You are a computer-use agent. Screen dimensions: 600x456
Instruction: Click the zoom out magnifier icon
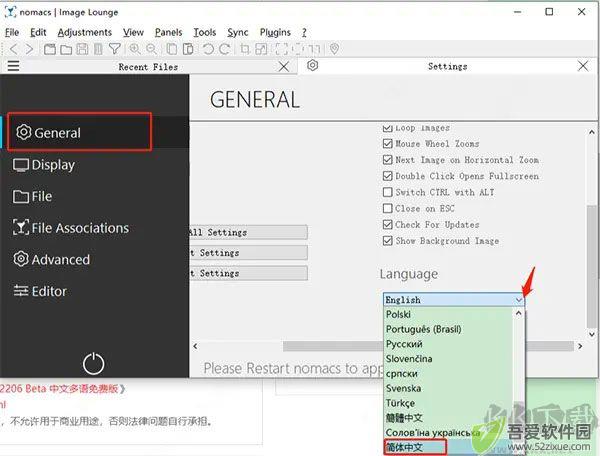pos(152,49)
